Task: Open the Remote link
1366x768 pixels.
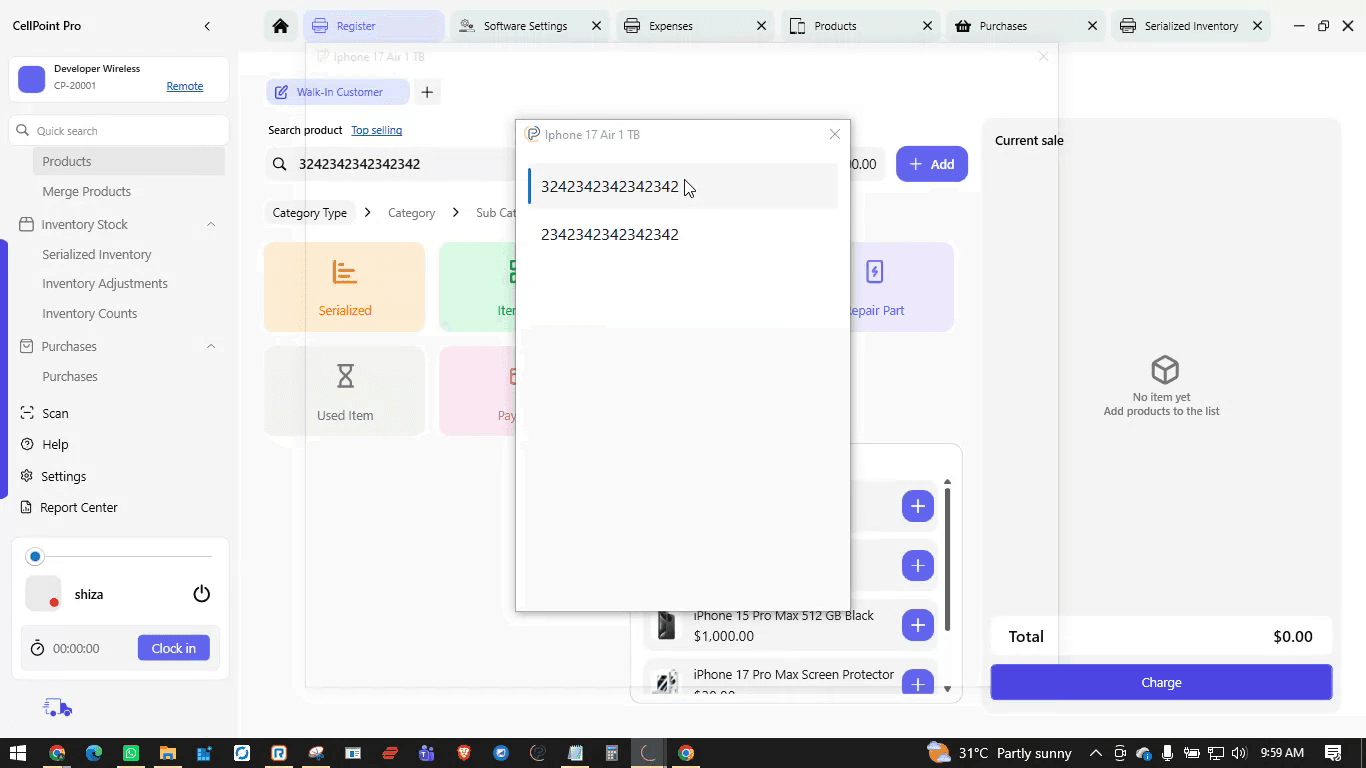Action: click(185, 86)
